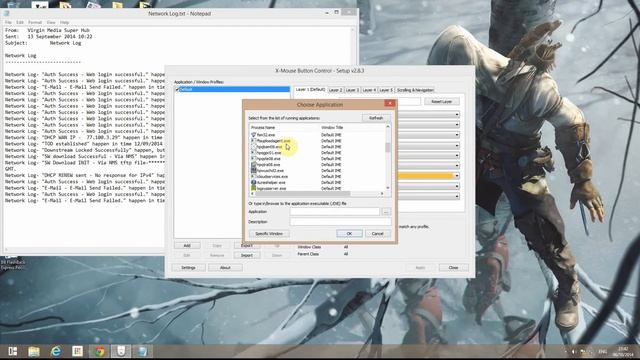This screenshot has height=360, width=640.
Task: Click the About button
Action: [225, 268]
